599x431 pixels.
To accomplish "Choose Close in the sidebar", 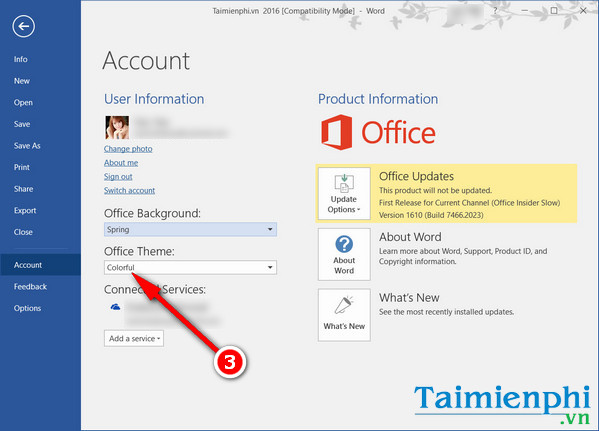I will coord(23,232).
